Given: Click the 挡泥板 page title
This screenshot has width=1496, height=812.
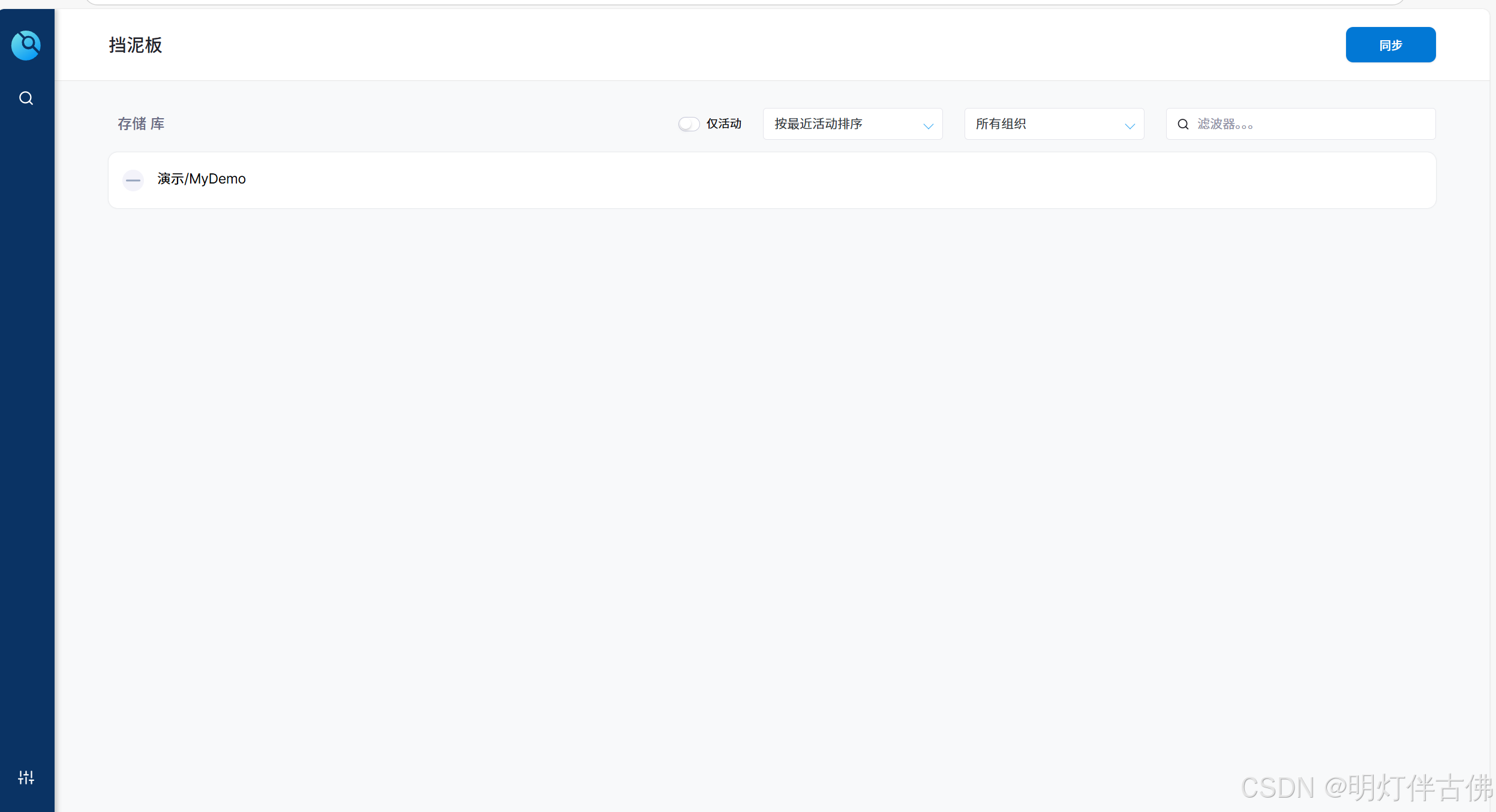Looking at the screenshot, I should tap(136, 45).
